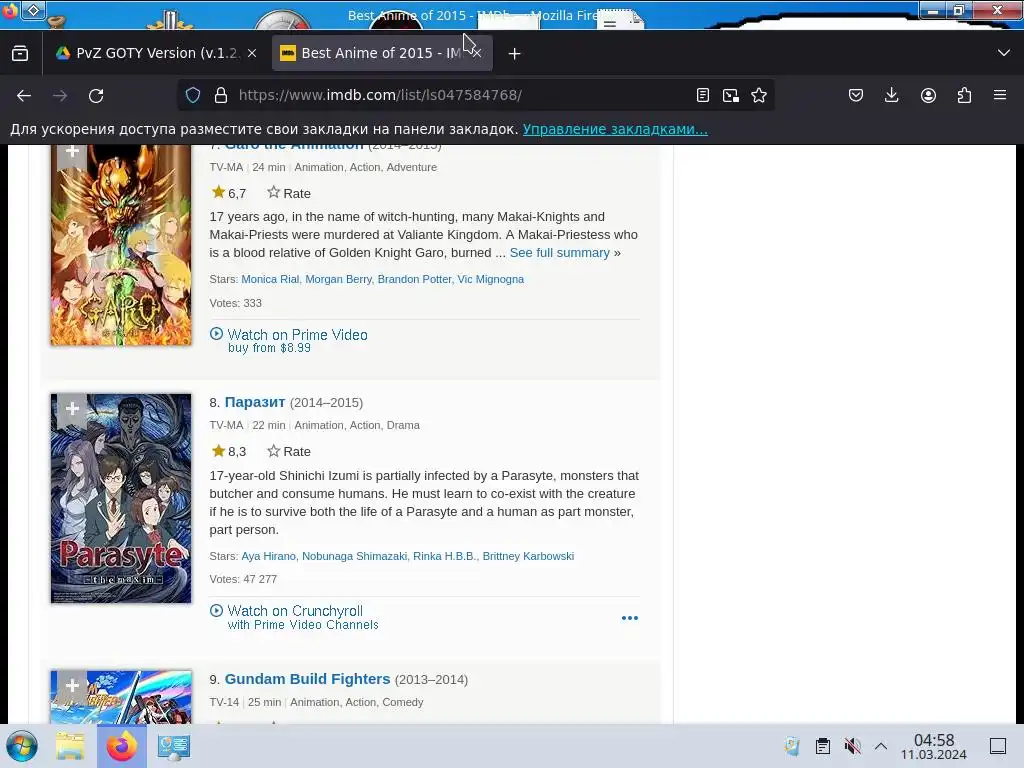Viewport: 1024px width, 768px height.
Task: Unmute the volume tray icon
Action: pyautogui.click(x=852, y=746)
